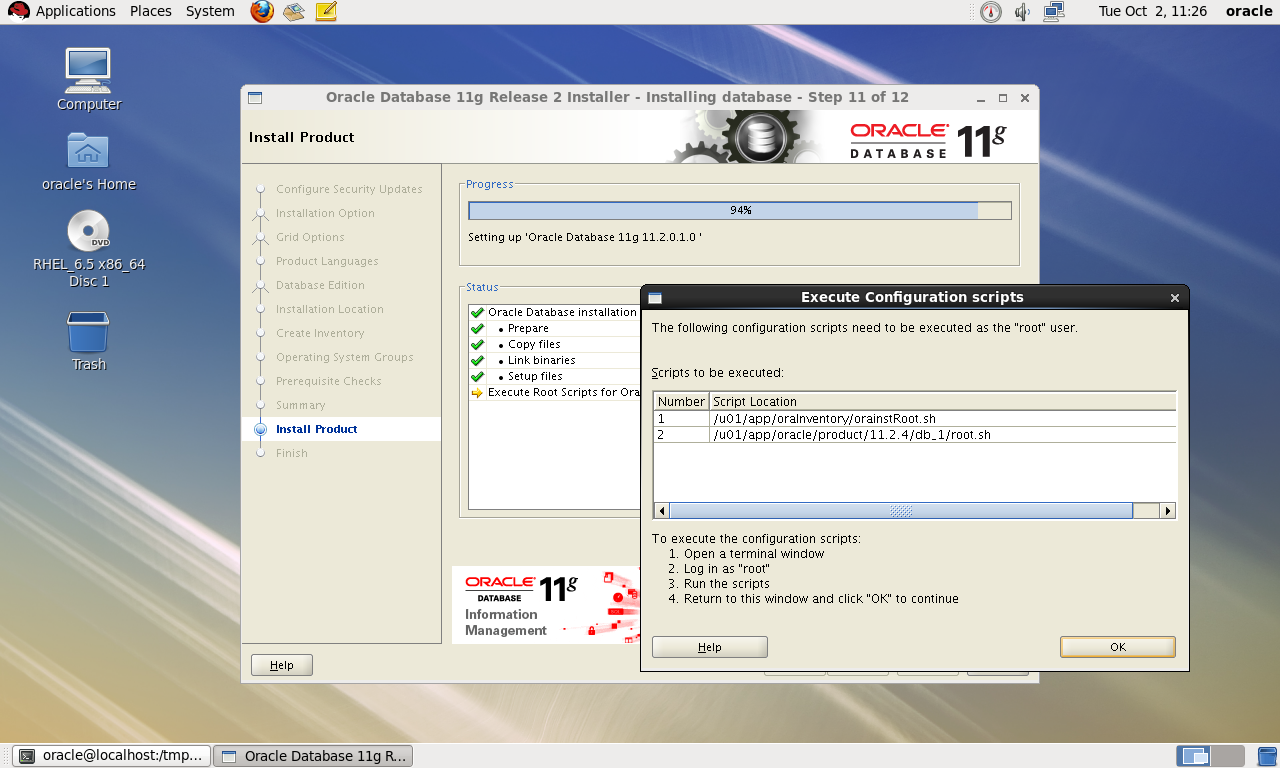
Task: Click the Information Management banner image
Action: 546,605
